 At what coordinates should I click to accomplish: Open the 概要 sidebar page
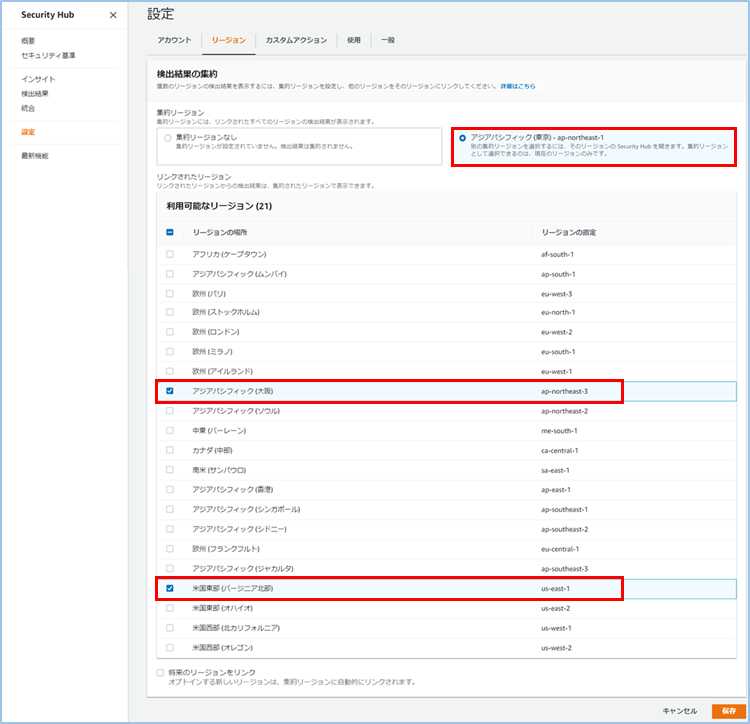(x=28, y=41)
